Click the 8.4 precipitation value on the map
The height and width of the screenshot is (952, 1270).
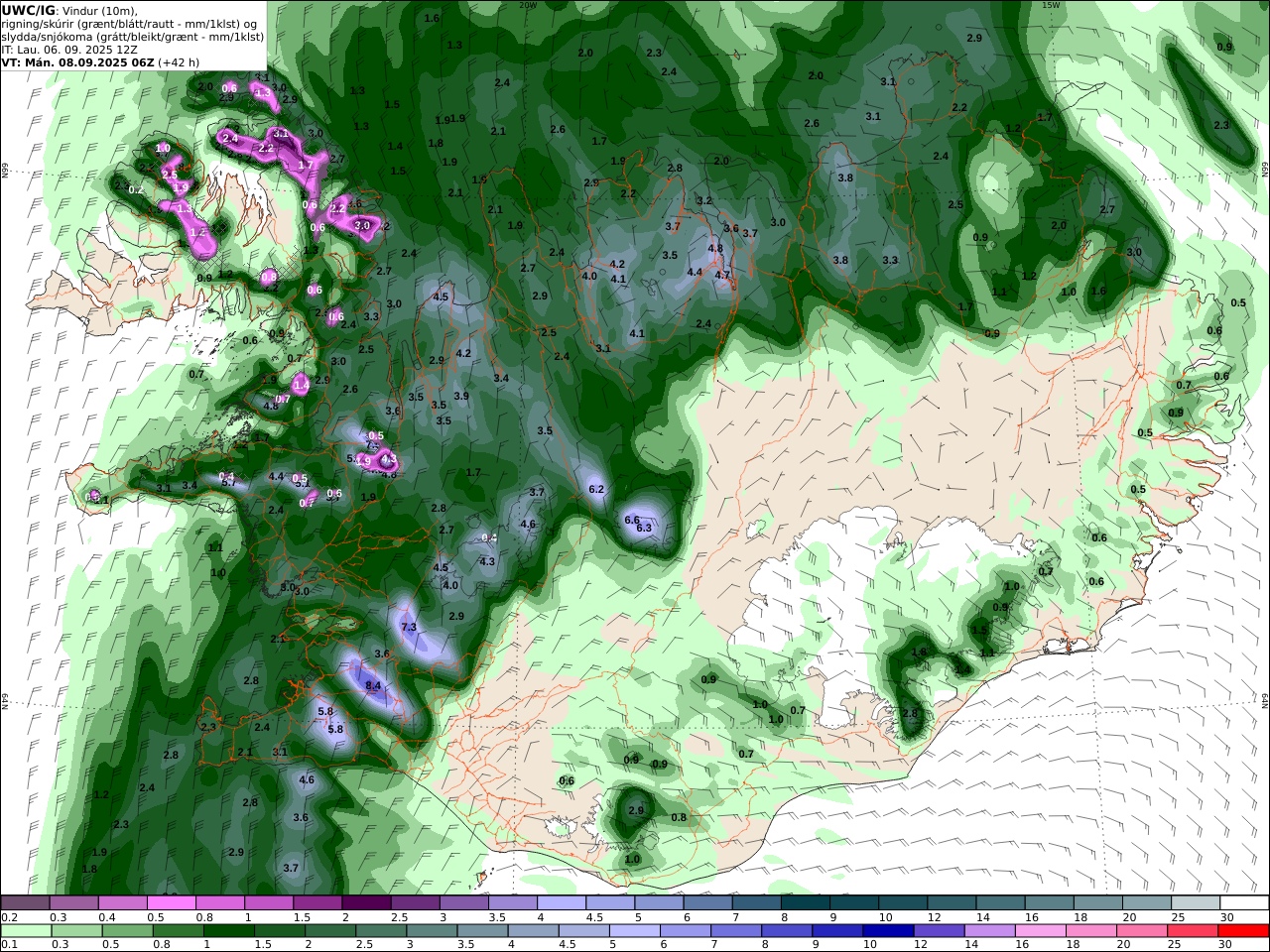tap(374, 685)
